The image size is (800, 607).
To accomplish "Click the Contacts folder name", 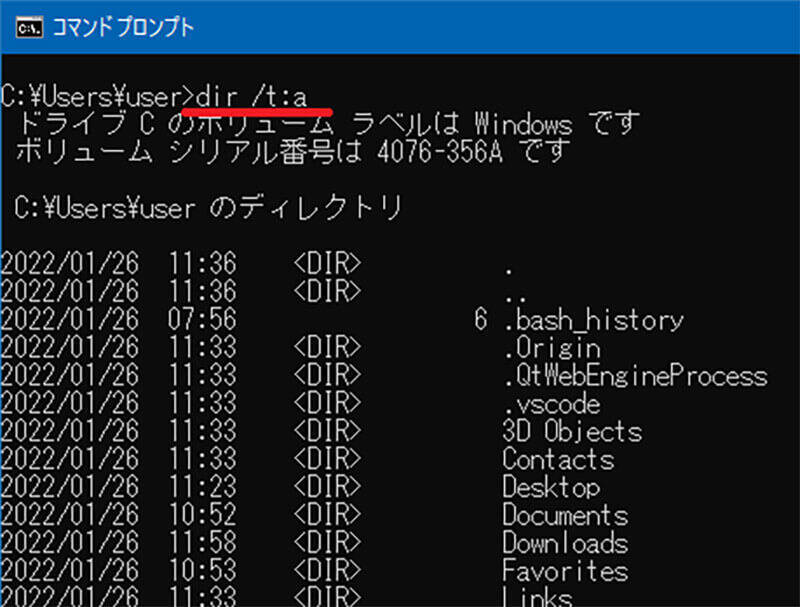I will pyautogui.click(x=557, y=460).
